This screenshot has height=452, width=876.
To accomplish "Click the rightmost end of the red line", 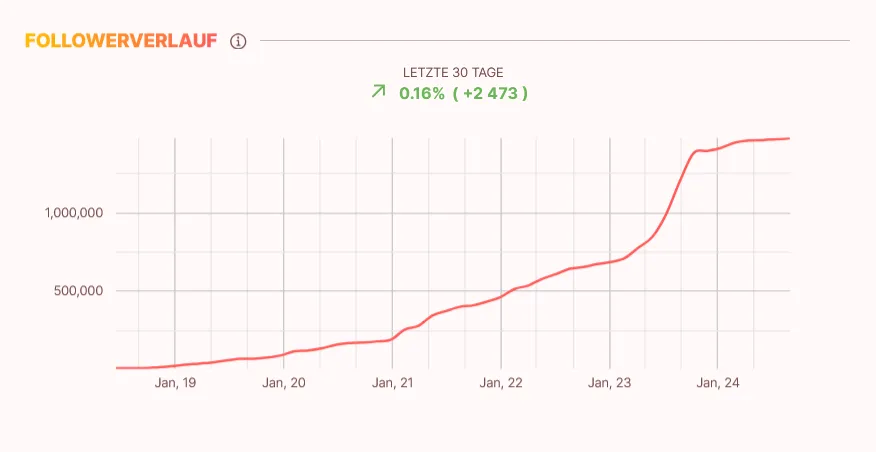I will click(789, 138).
